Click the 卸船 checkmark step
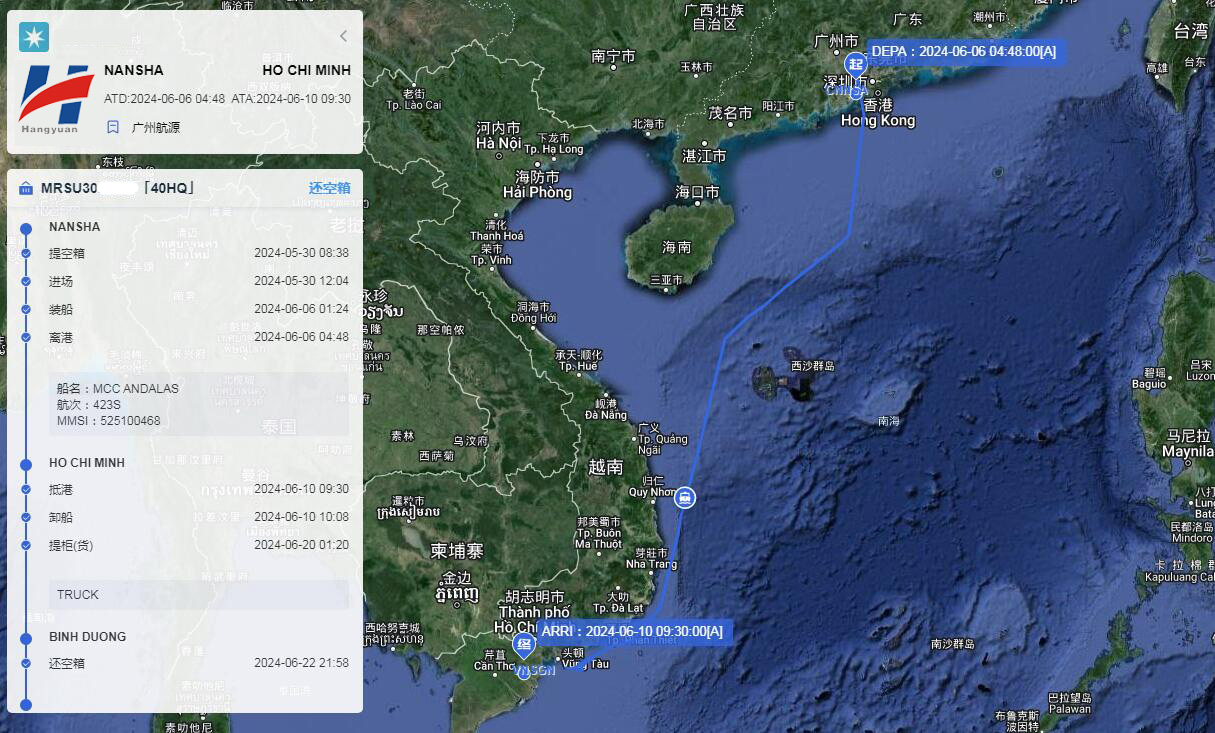Viewport: 1215px width, 733px height. click(x=27, y=518)
